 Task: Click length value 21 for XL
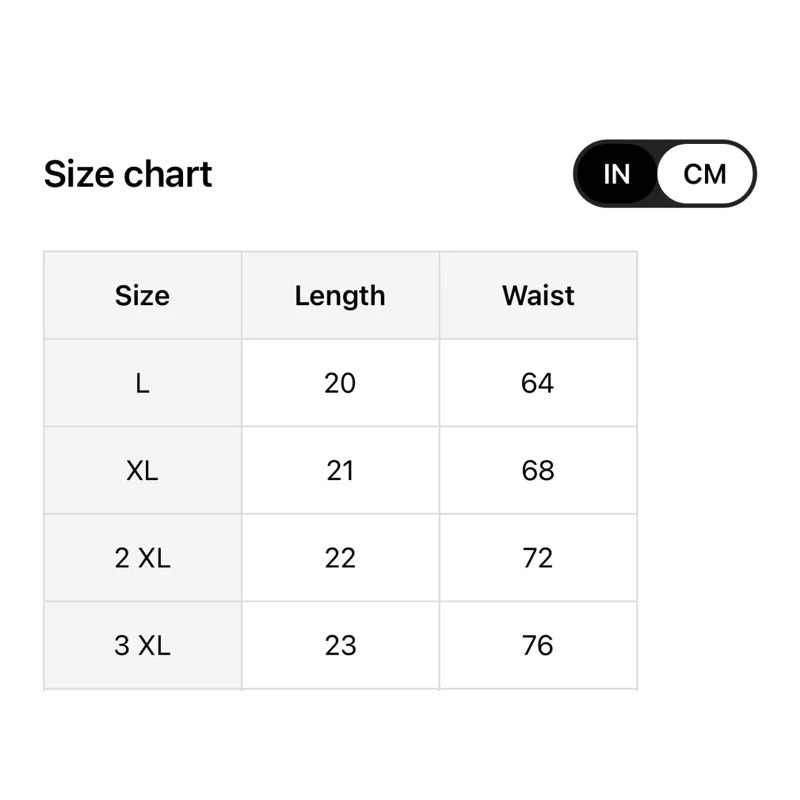pyautogui.click(x=340, y=471)
